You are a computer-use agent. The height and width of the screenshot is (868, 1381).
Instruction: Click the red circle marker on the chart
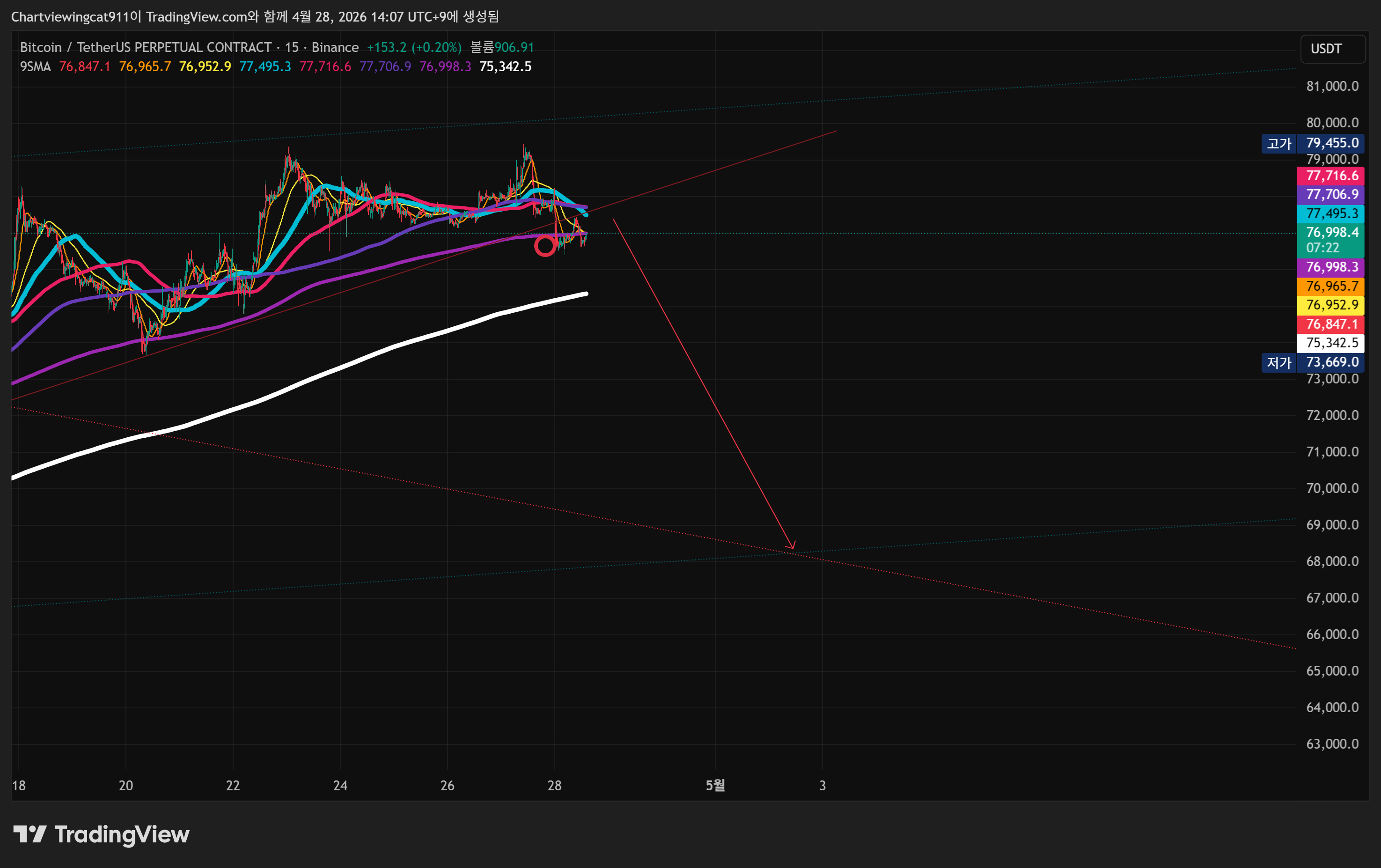tap(544, 246)
